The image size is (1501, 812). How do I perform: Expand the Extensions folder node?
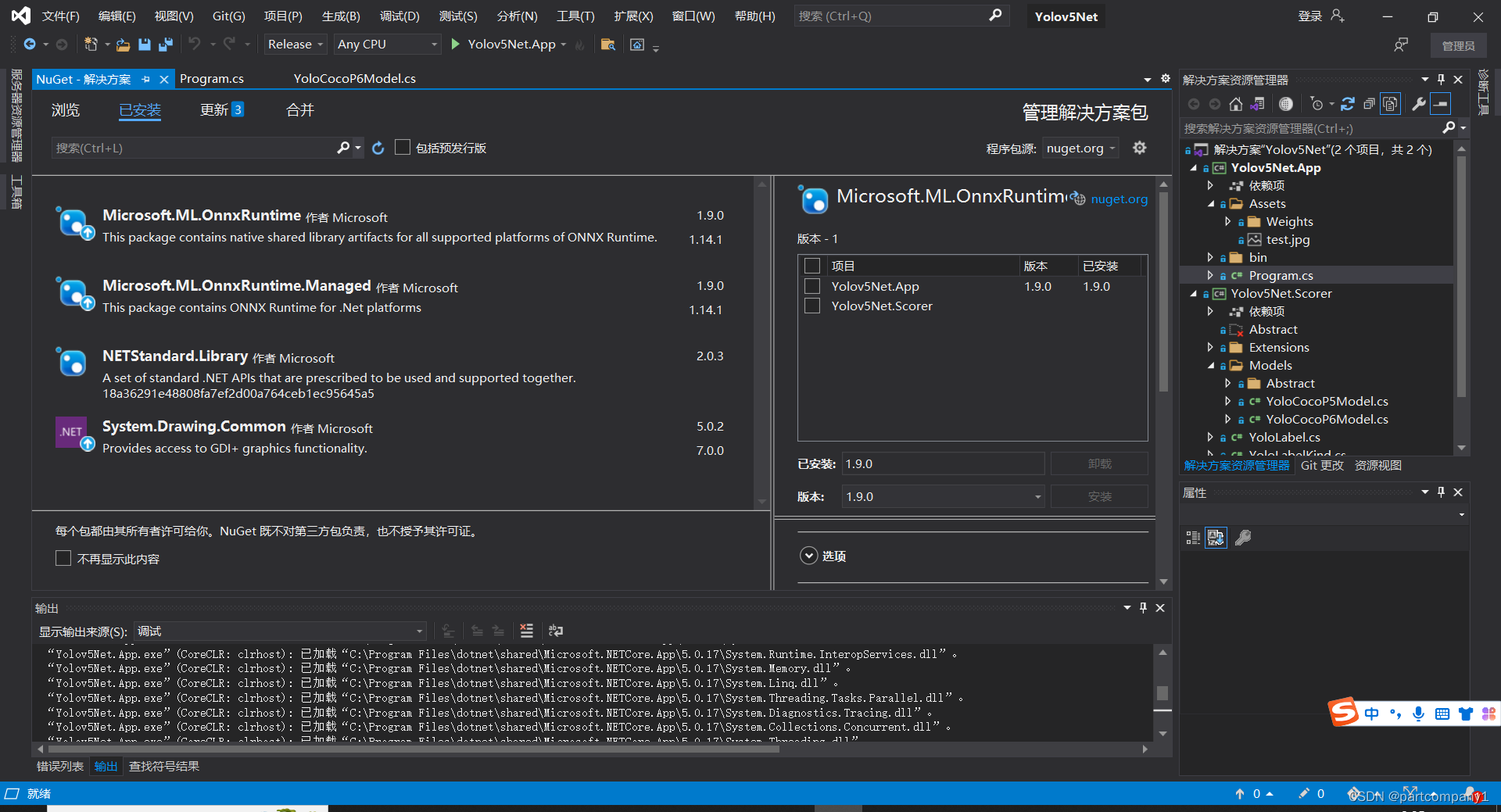coord(1210,348)
